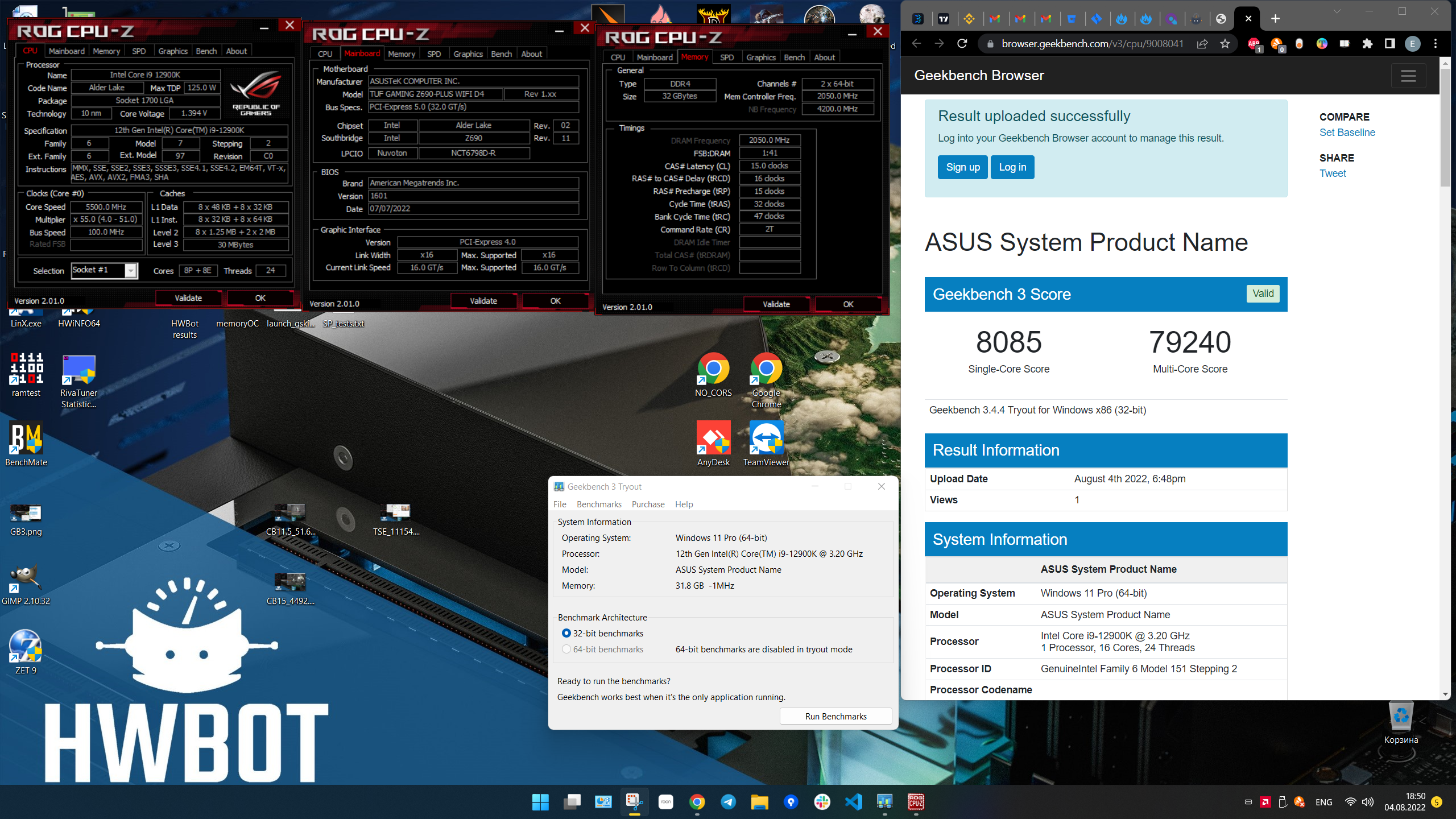1456x819 pixels.
Task: Click OK in Memory CPU-Z window
Action: click(x=848, y=304)
